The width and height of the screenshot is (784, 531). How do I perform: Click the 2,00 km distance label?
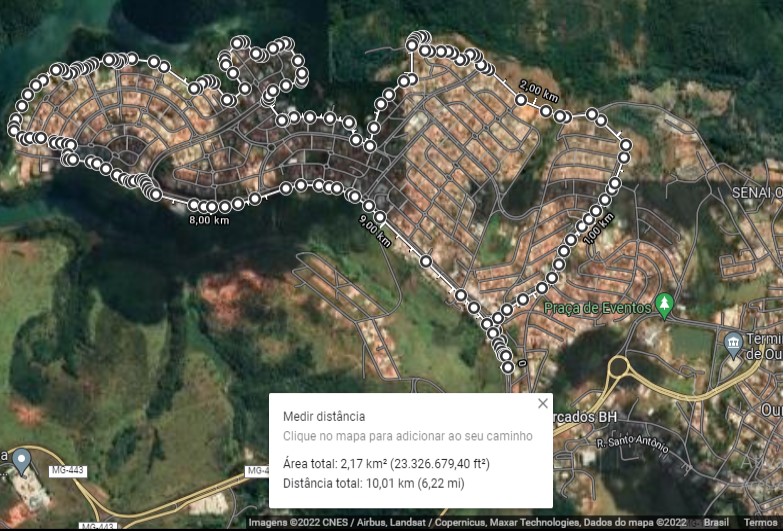[x=538, y=90]
